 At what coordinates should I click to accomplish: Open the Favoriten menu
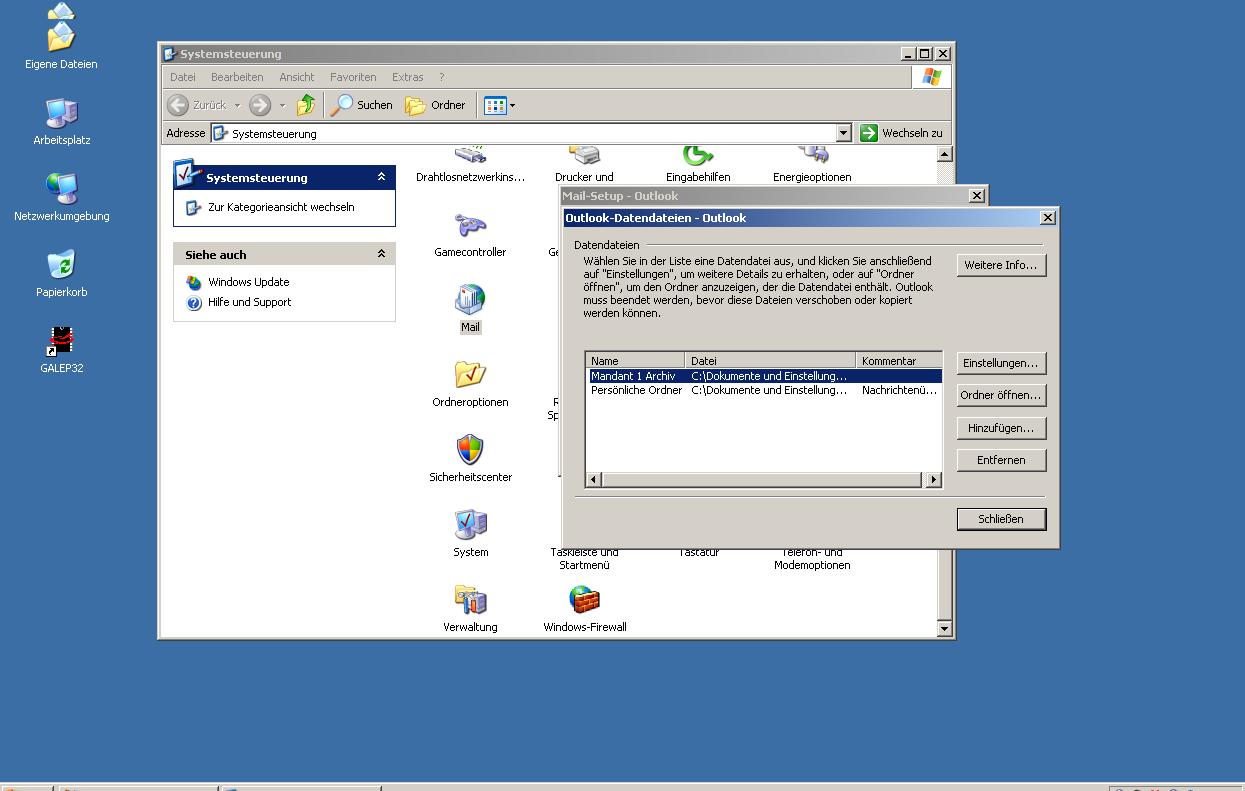[353, 77]
